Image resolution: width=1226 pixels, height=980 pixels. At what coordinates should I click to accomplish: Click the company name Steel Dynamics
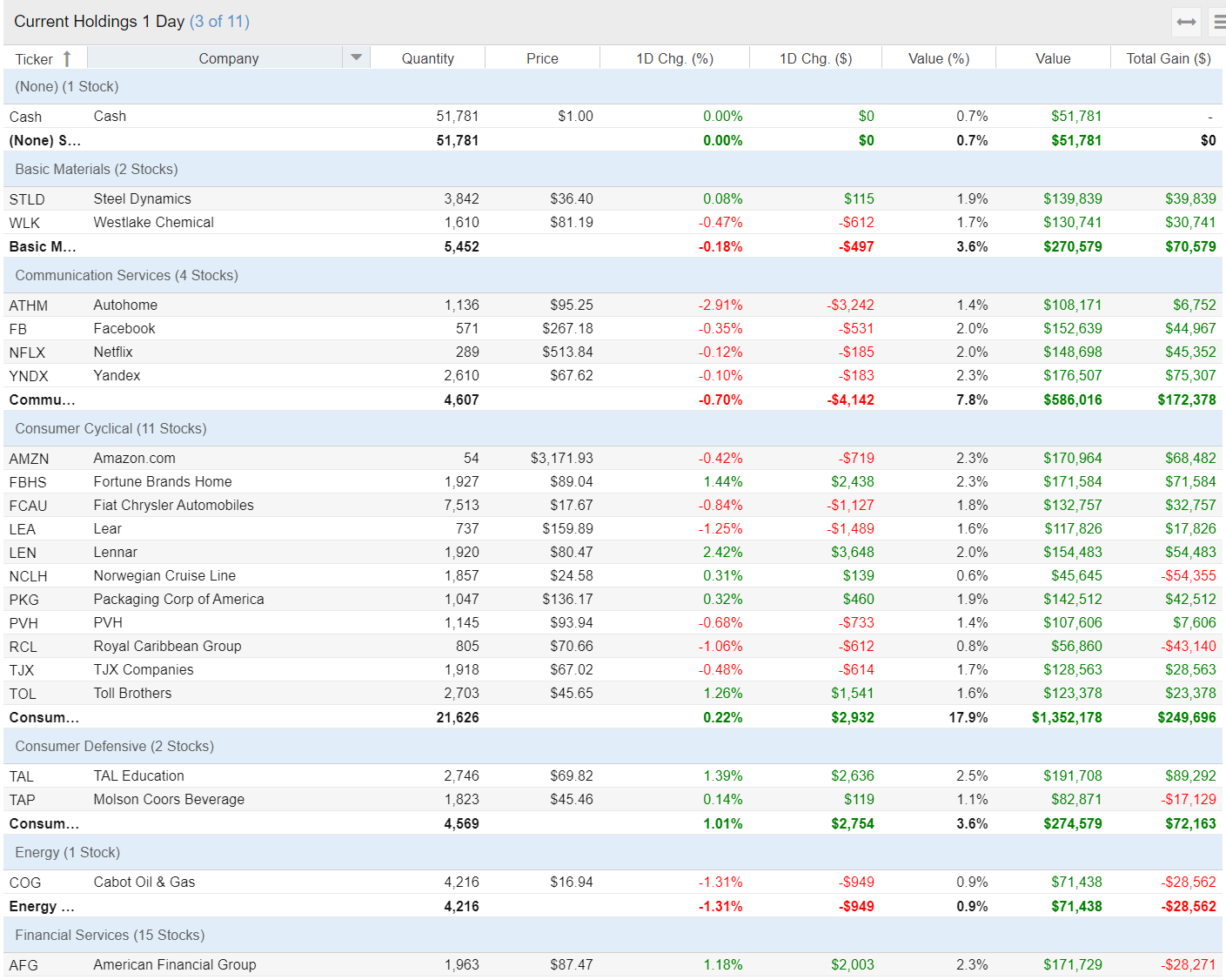[143, 198]
